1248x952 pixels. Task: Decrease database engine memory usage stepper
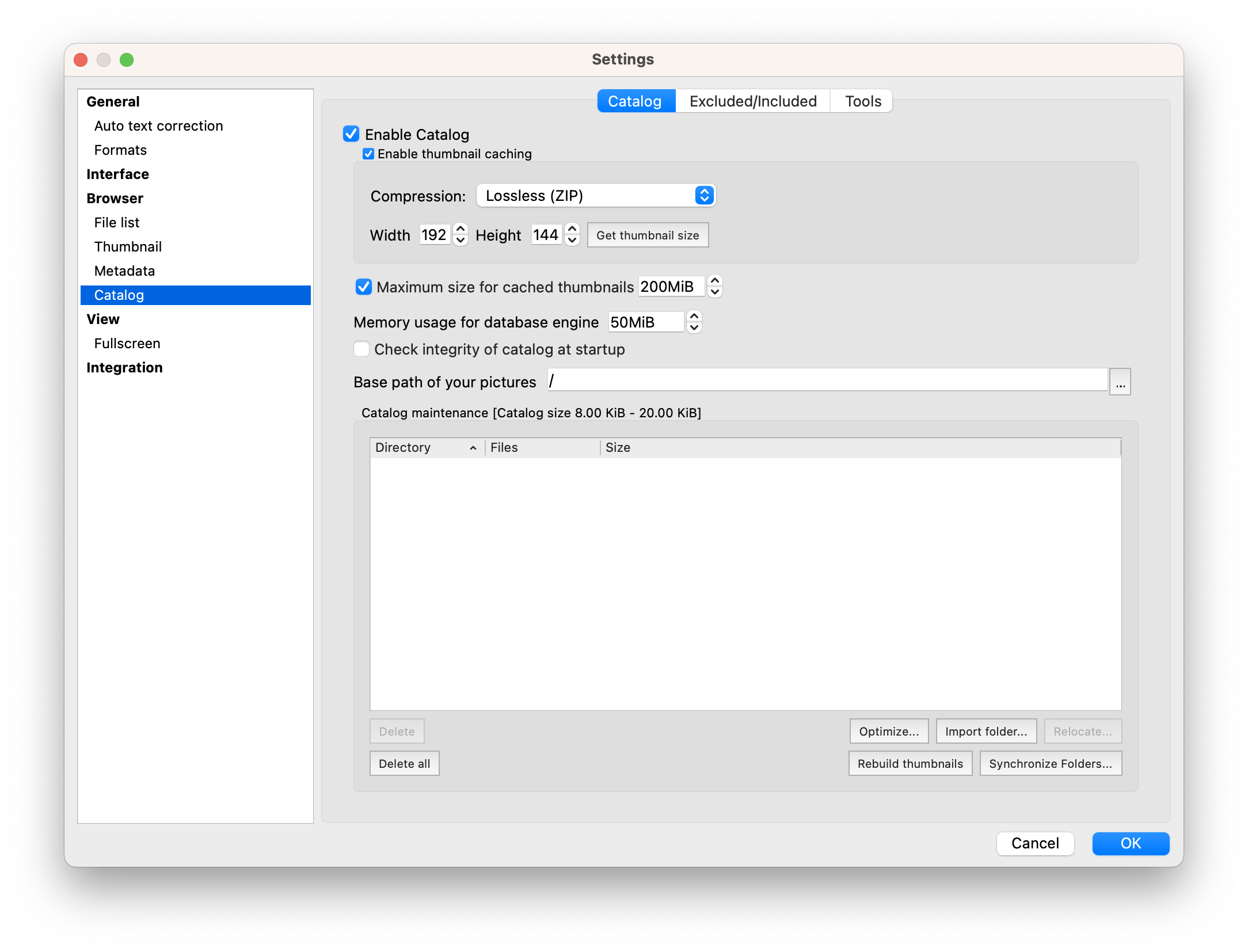coord(694,328)
